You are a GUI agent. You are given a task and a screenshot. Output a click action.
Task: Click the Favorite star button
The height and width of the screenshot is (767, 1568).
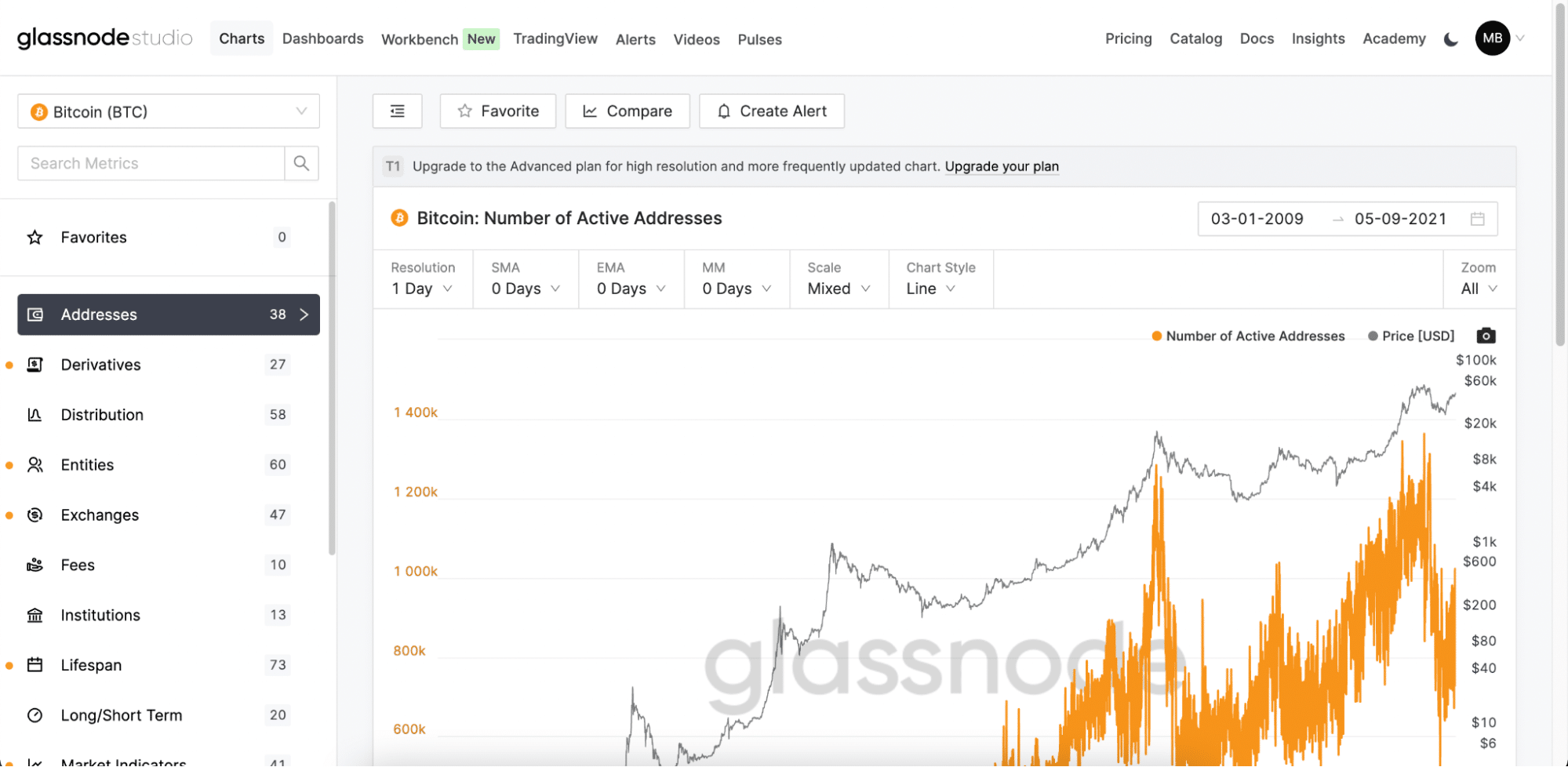pyautogui.click(x=498, y=111)
